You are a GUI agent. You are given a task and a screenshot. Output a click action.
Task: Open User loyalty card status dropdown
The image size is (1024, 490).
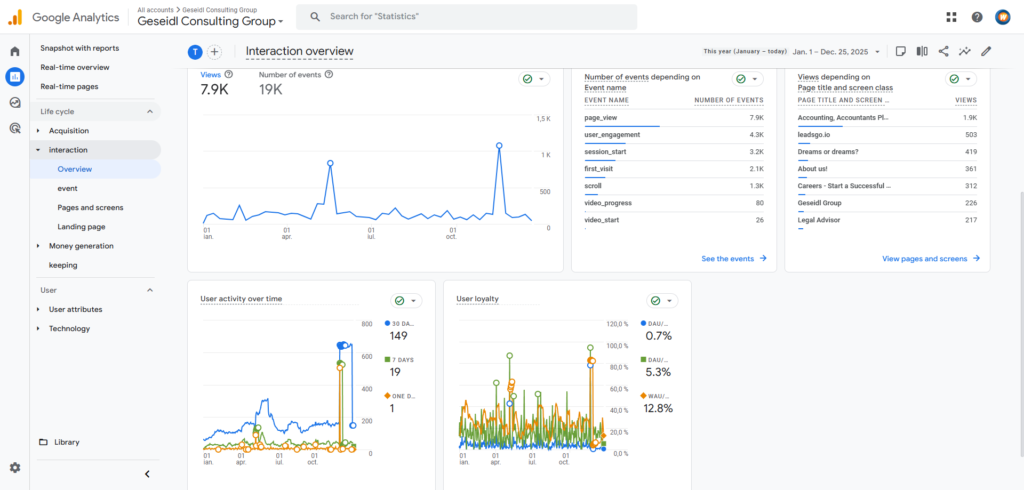click(x=663, y=301)
